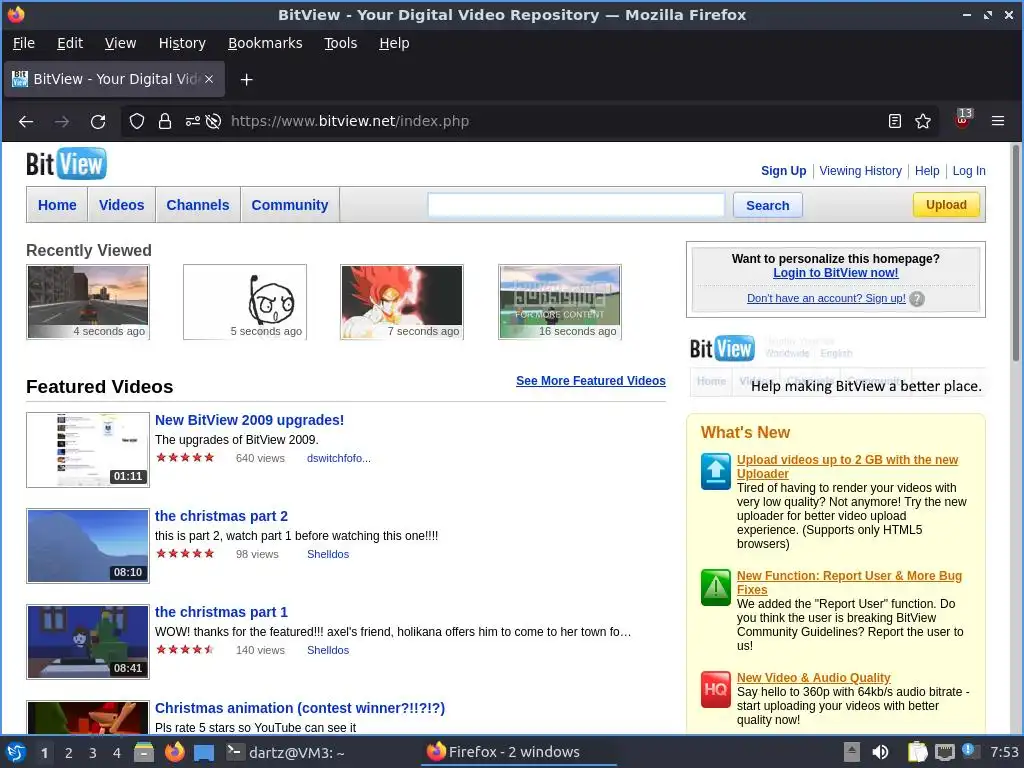Open the View menu
This screenshot has width=1024, height=768.
pos(120,43)
